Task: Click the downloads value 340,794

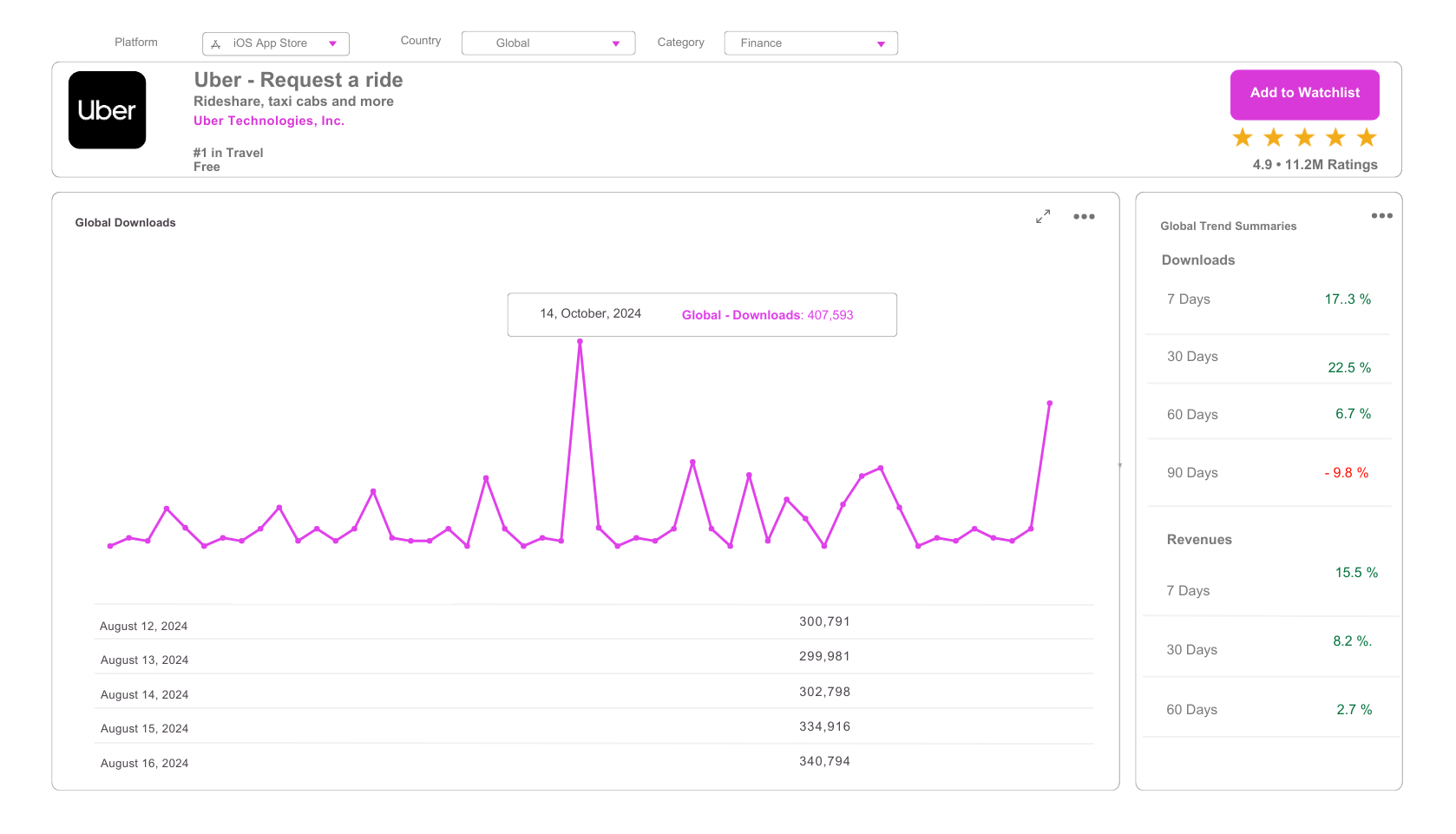Action: click(824, 761)
